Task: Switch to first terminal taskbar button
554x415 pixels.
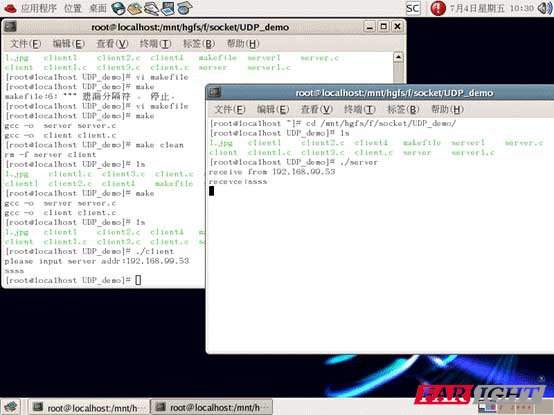Action: pyautogui.click(x=88, y=408)
